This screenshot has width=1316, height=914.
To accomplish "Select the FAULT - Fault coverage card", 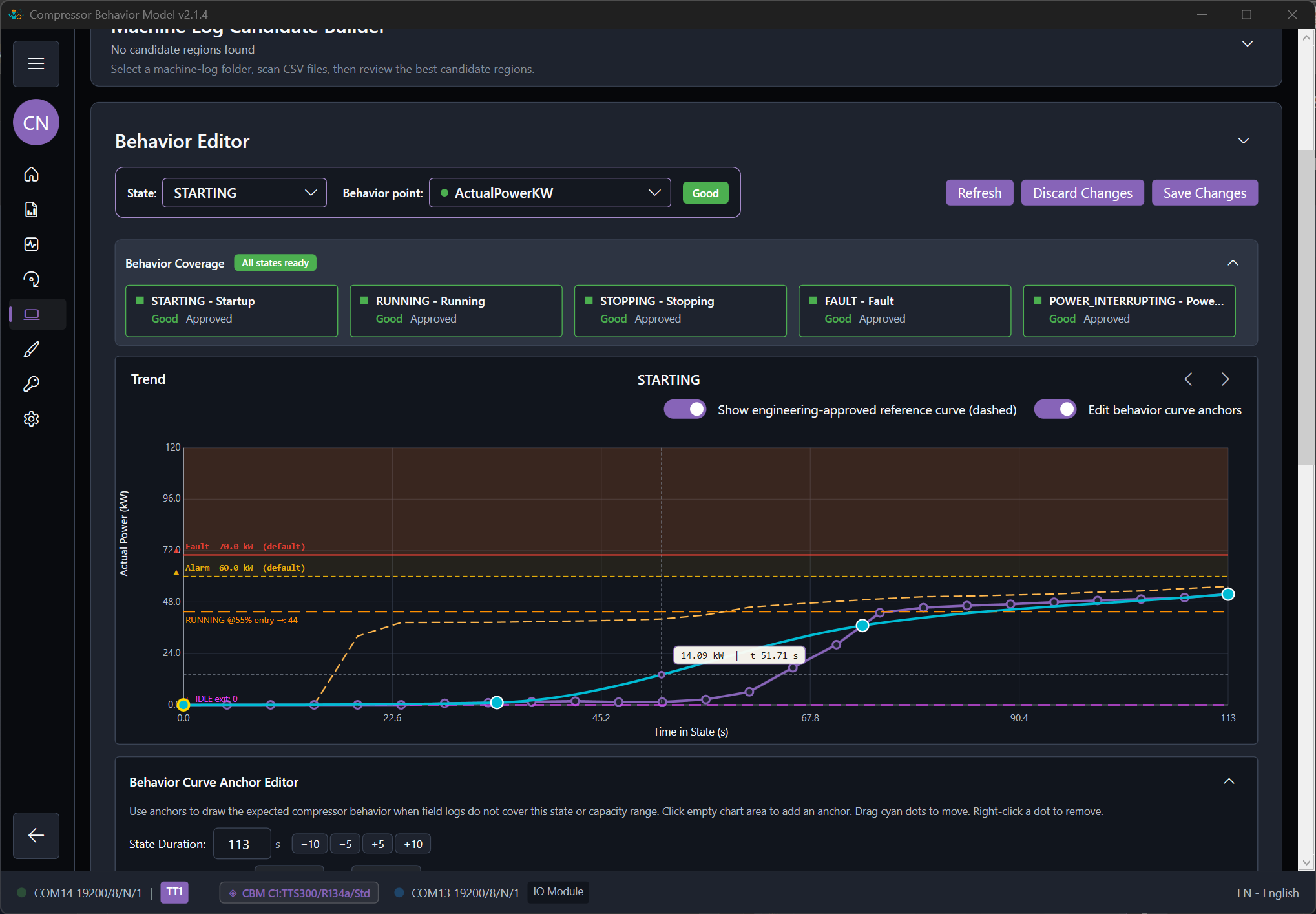I will [x=904, y=311].
